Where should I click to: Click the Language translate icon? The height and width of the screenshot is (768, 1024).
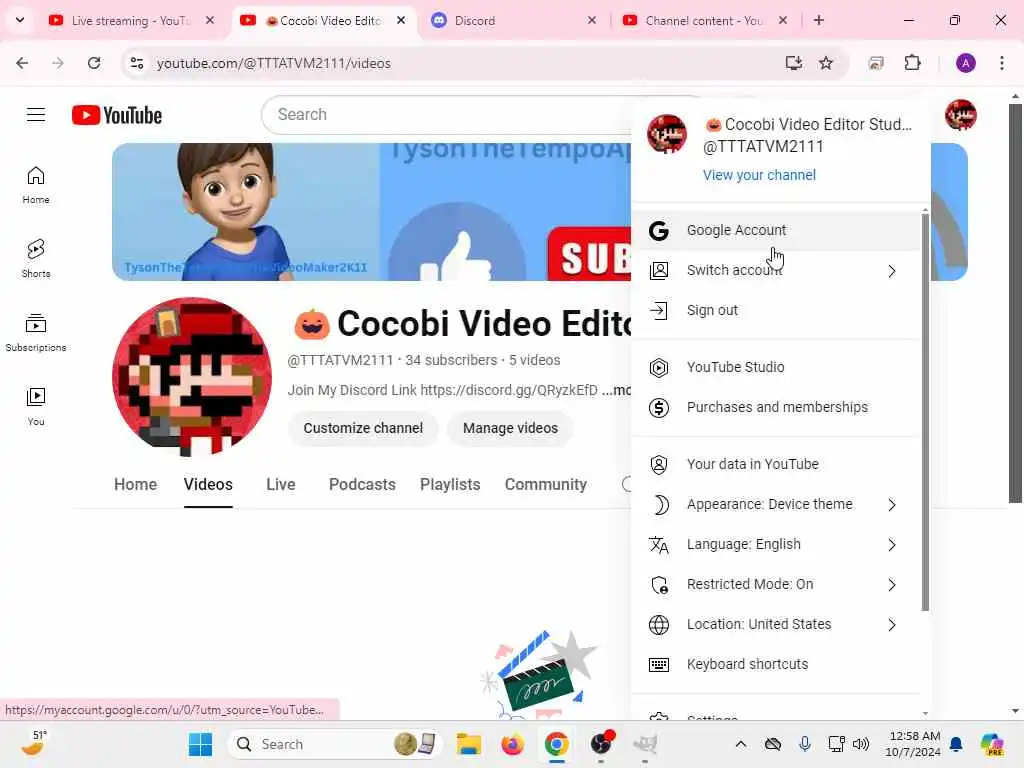coord(659,545)
